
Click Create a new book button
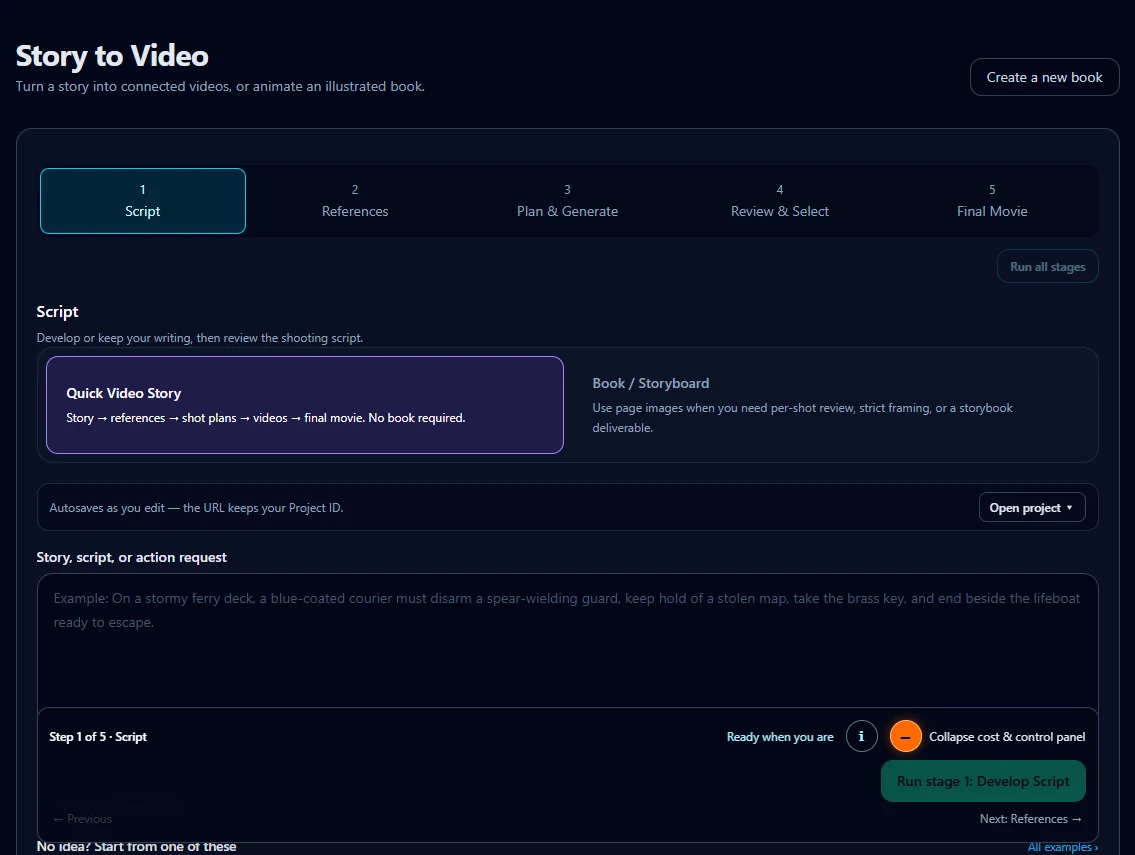pyautogui.click(x=1045, y=77)
